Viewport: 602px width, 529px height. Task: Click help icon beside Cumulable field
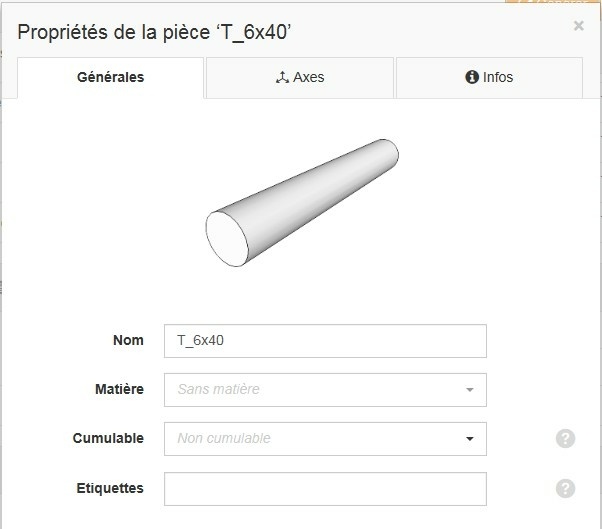pos(565,438)
